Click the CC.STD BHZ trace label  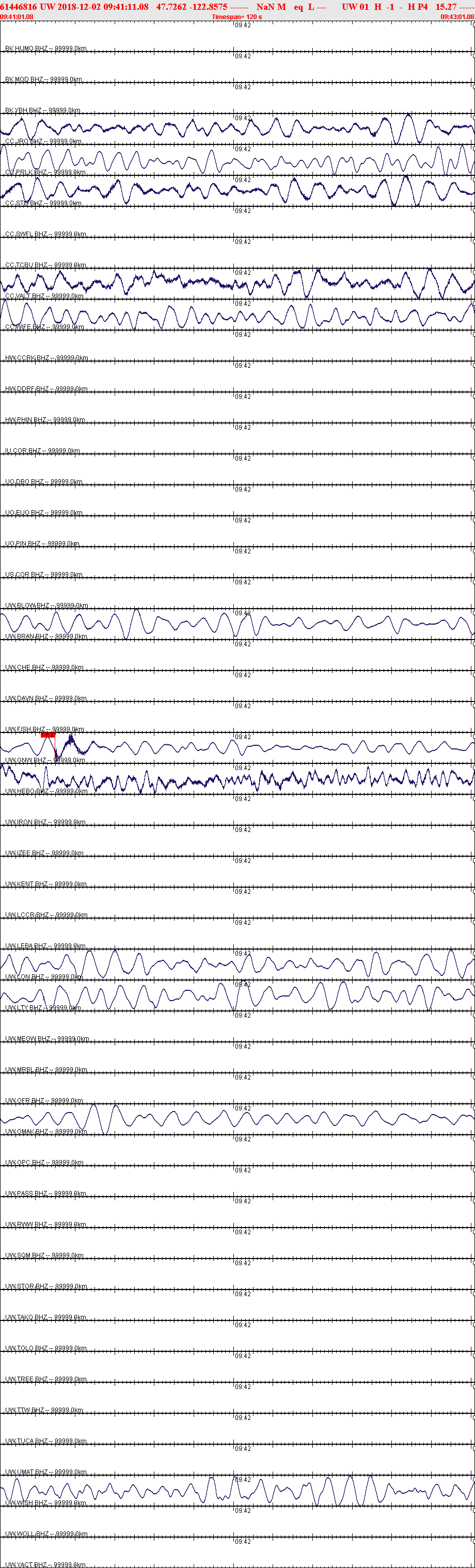click(24, 203)
